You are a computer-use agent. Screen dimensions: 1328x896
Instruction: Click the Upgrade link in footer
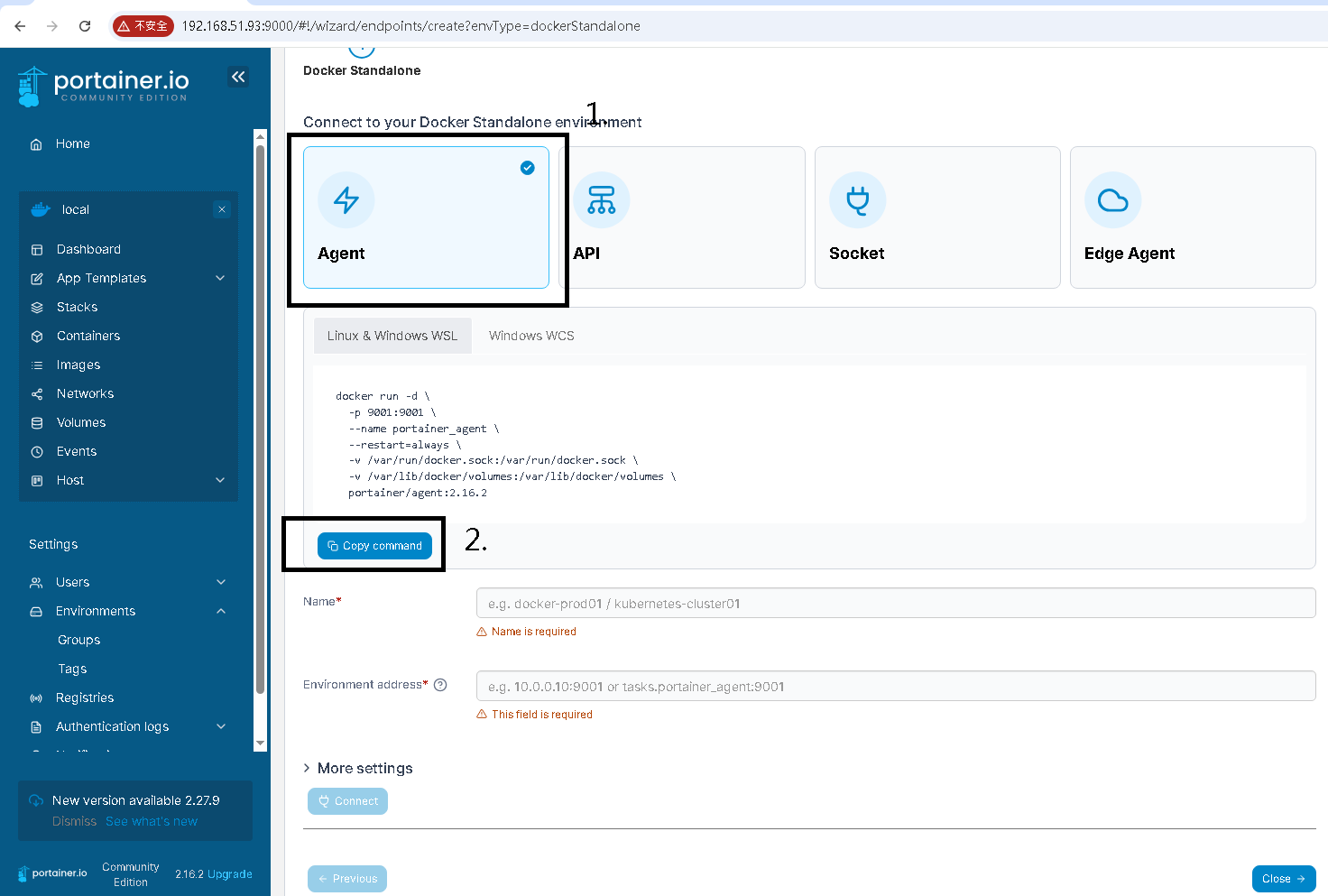click(230, 874)
